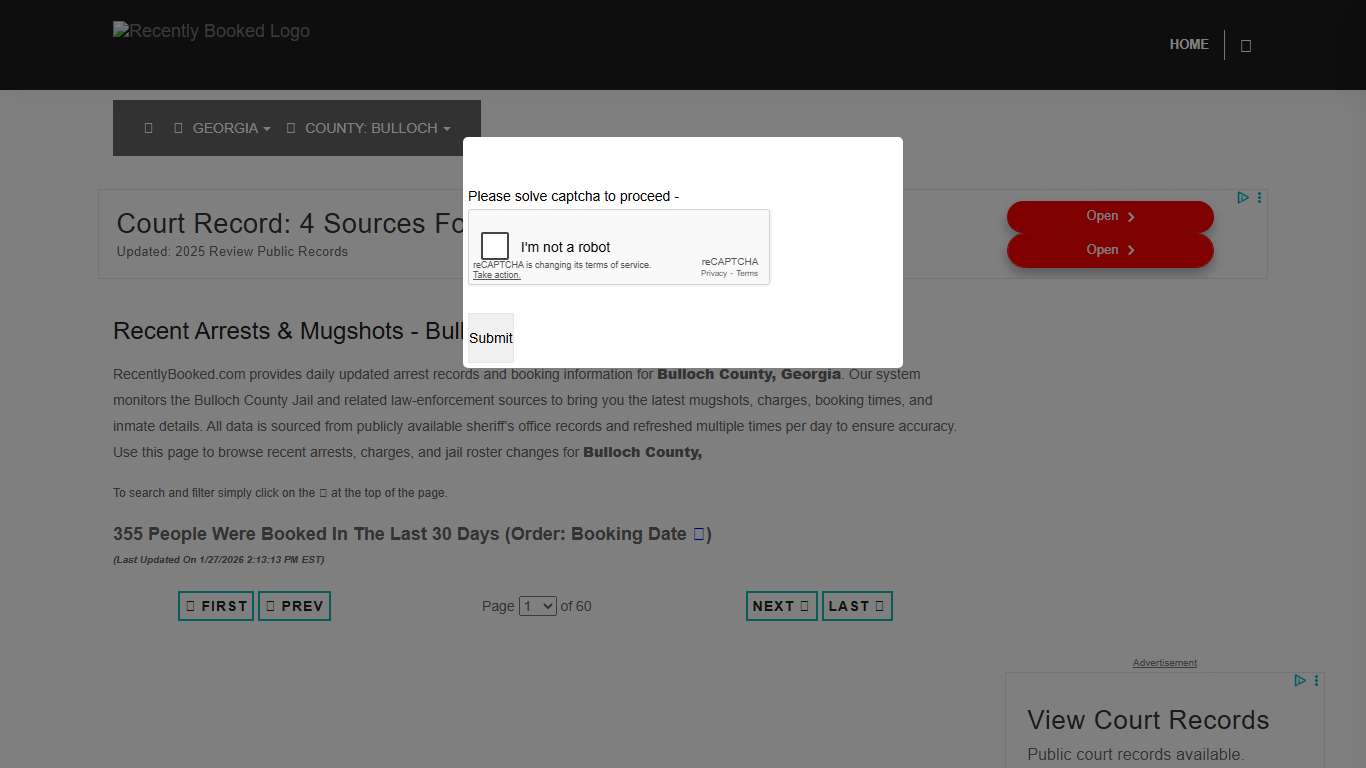Click the Recently Booked logo
This screenshot has width=1366, height=768.
pos(211,31)
